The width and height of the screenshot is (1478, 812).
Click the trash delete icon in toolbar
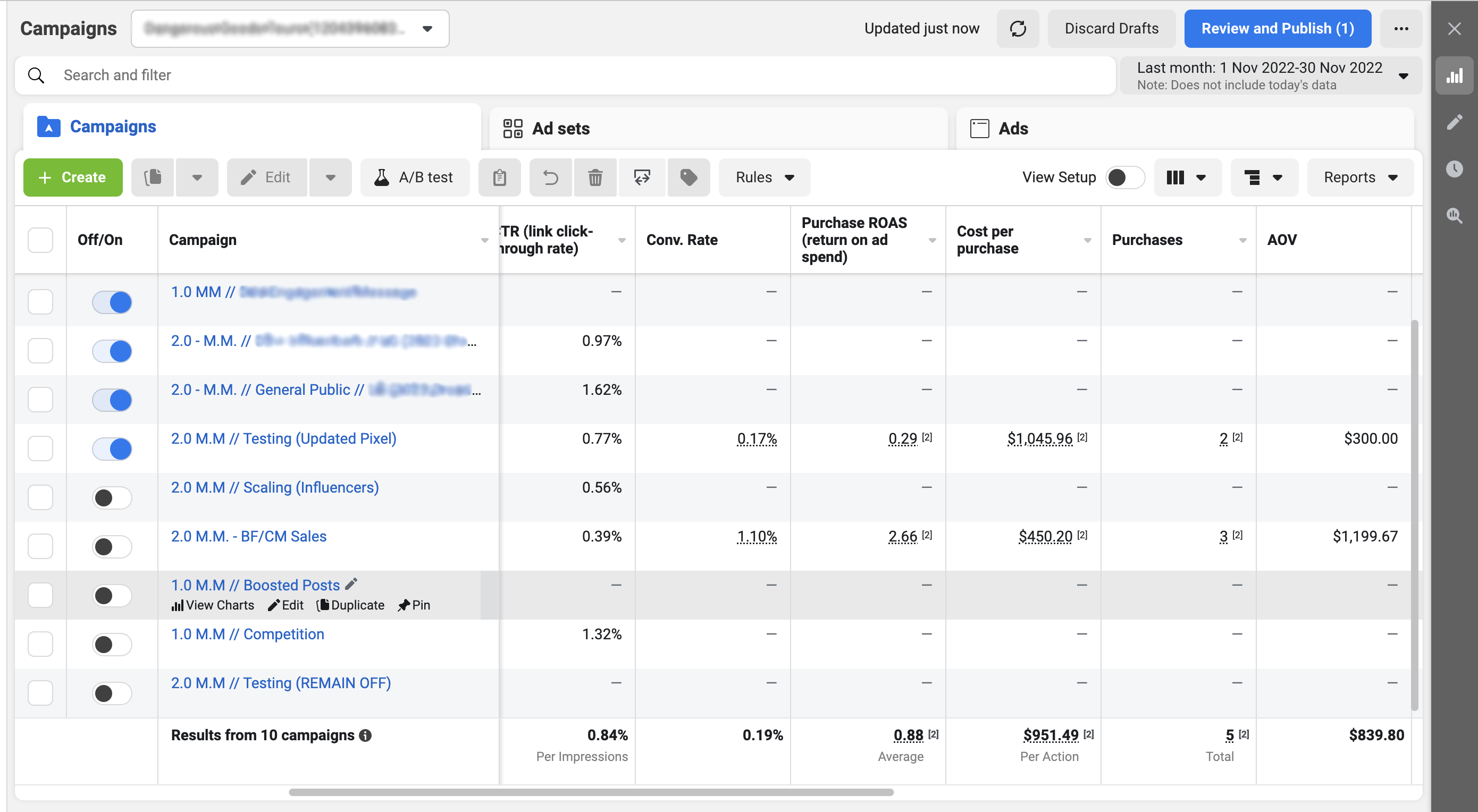coord(595,178)
